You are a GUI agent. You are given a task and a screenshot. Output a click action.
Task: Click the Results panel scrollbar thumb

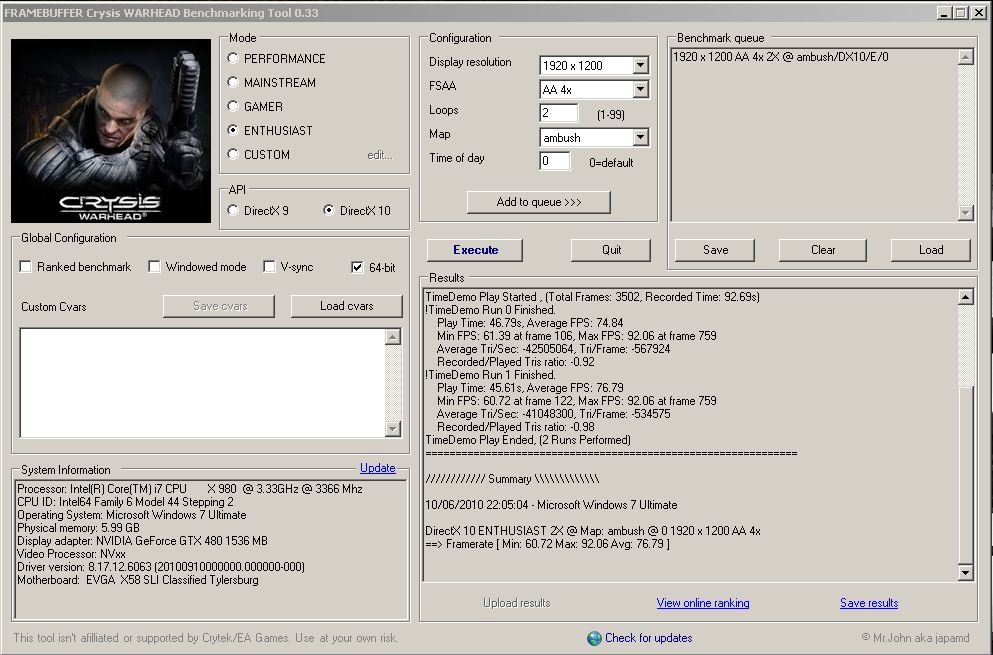coord(965,474)
